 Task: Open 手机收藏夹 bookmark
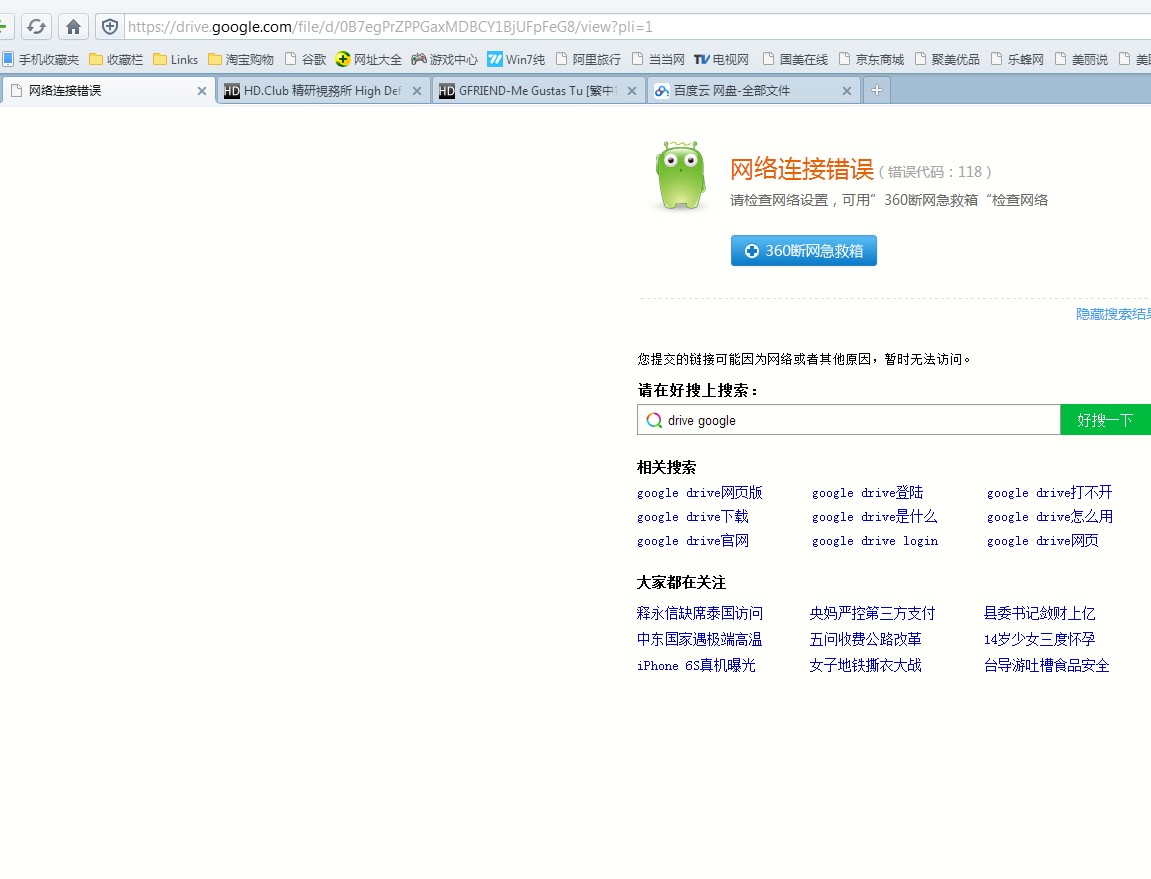pyautogui.click(x=41, y=59)
